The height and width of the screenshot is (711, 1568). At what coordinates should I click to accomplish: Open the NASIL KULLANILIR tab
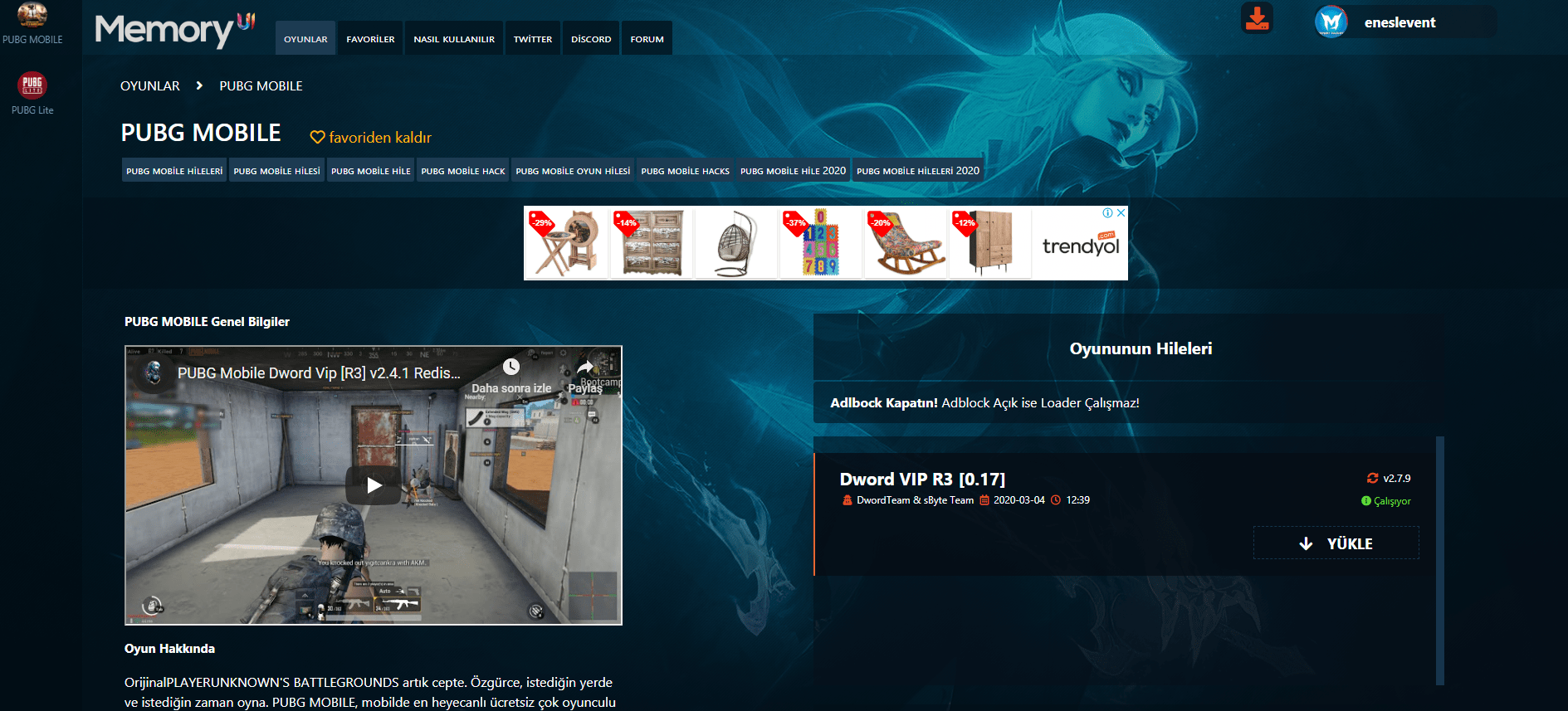454,38
